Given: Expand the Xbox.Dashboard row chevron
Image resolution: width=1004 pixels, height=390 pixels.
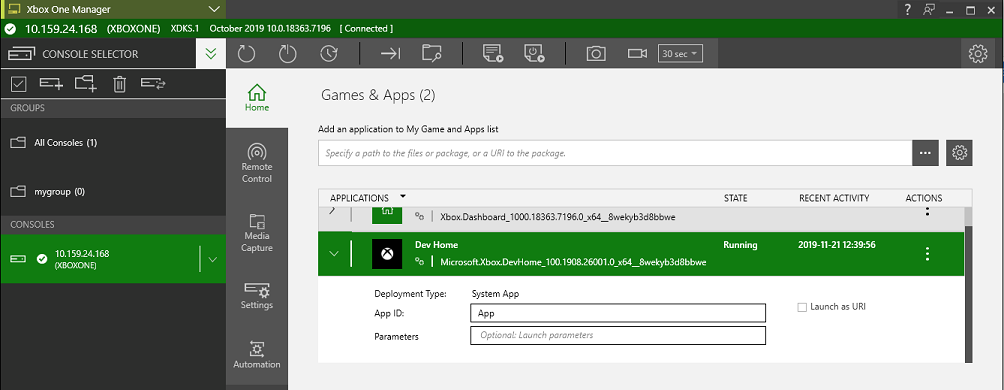Looking at the screenshot, I should [332, 211].
